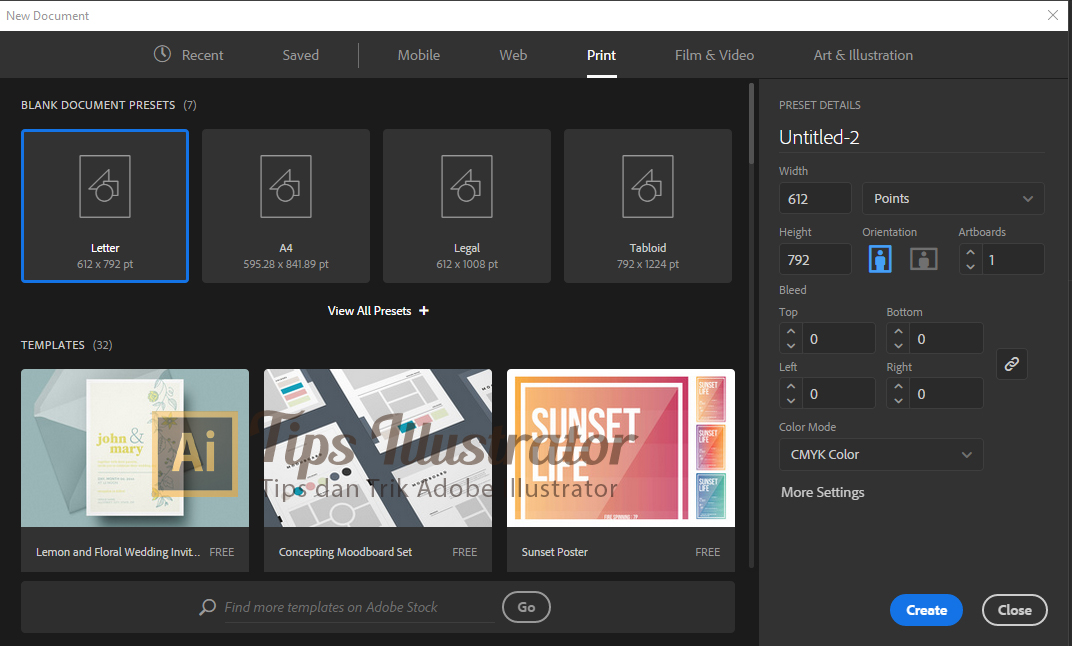Click Go to search Adobe Stock templates
Viewport: 1072px width, 646px height.
(526, 607)
